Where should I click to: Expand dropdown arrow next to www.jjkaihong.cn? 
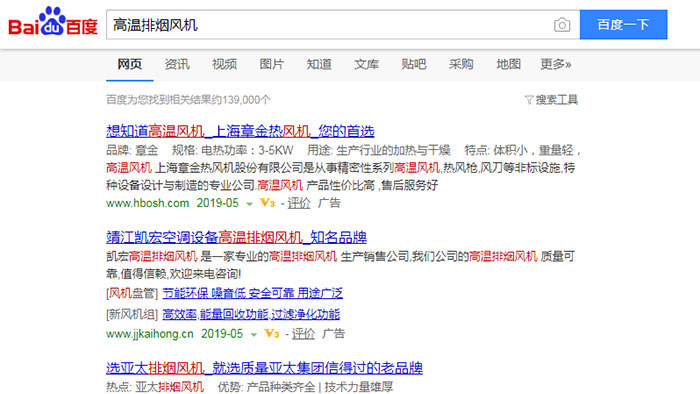pos(254,335)
